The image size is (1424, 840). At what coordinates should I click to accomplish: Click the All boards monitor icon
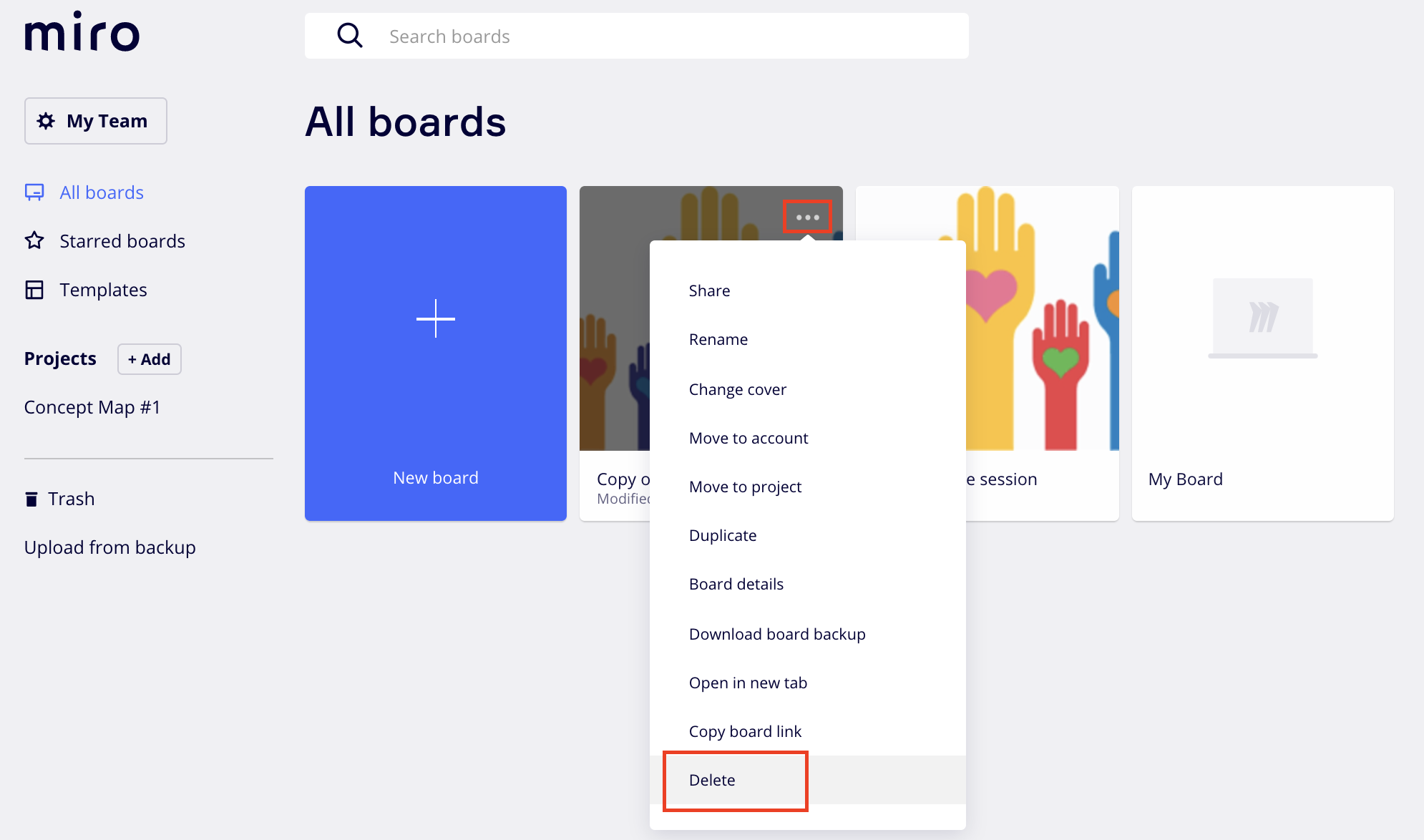pyautogui.click(x=34, y=192)
